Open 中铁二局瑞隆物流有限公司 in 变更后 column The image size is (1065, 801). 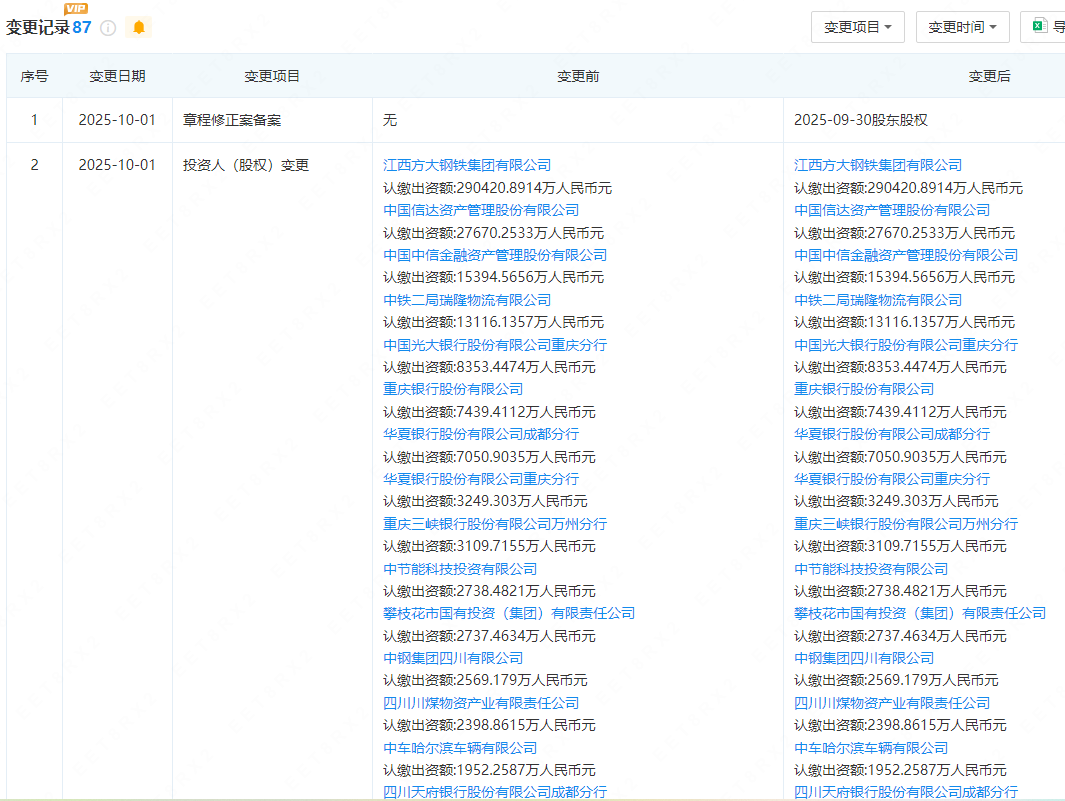878,300
